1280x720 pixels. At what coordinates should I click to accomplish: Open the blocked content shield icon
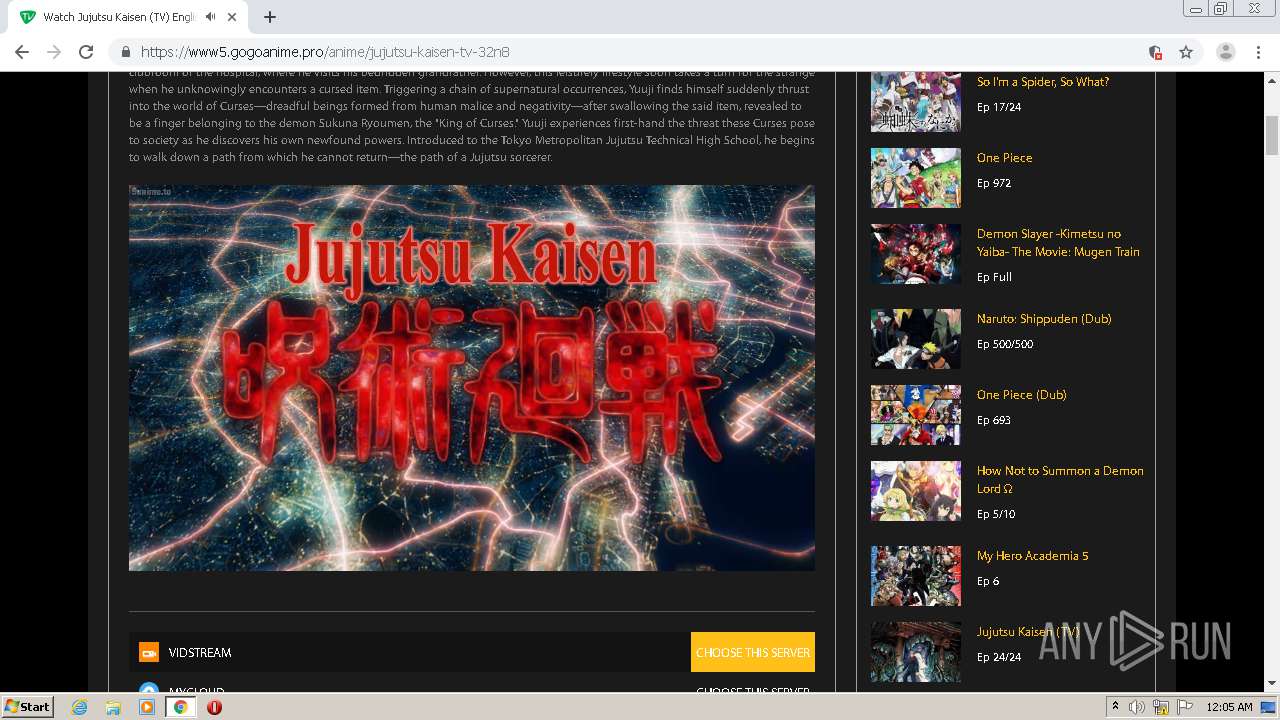coord(1155,52)
